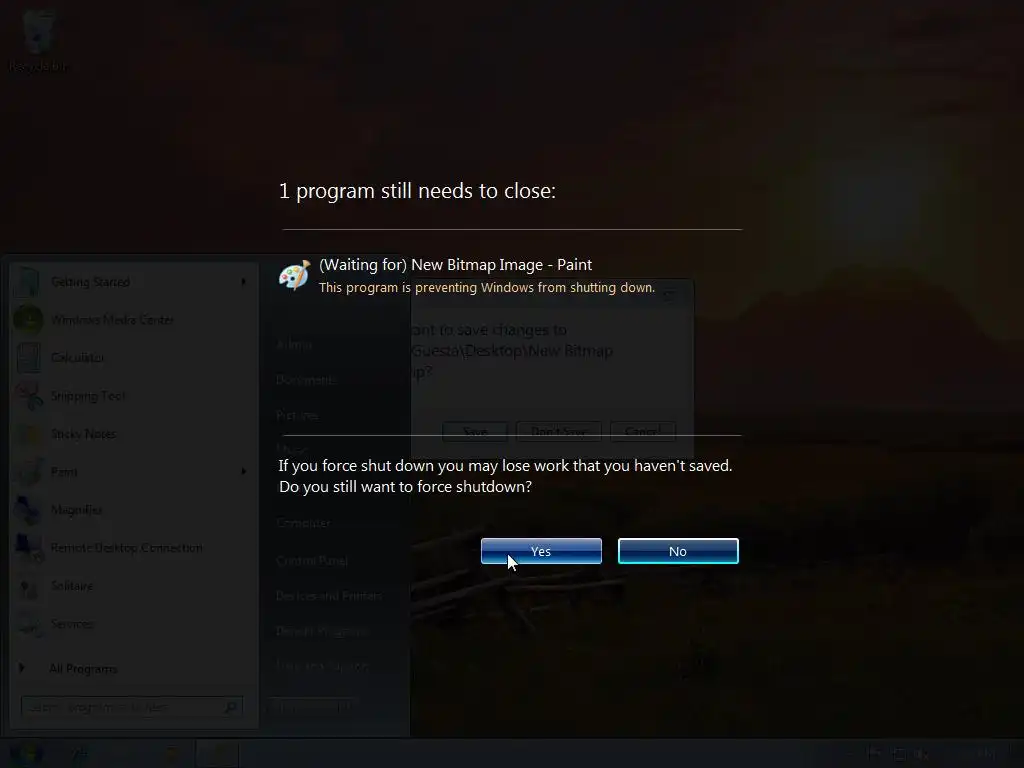Click 'Do you still want to force shutdown?' text
Screen dimensions: 1024x768
tap(406, 487)
